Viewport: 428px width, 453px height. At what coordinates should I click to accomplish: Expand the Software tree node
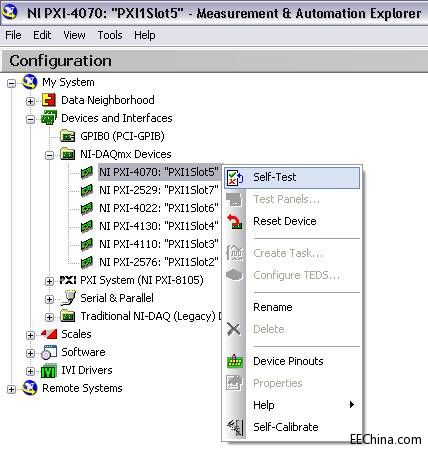(x=30, y=353)
